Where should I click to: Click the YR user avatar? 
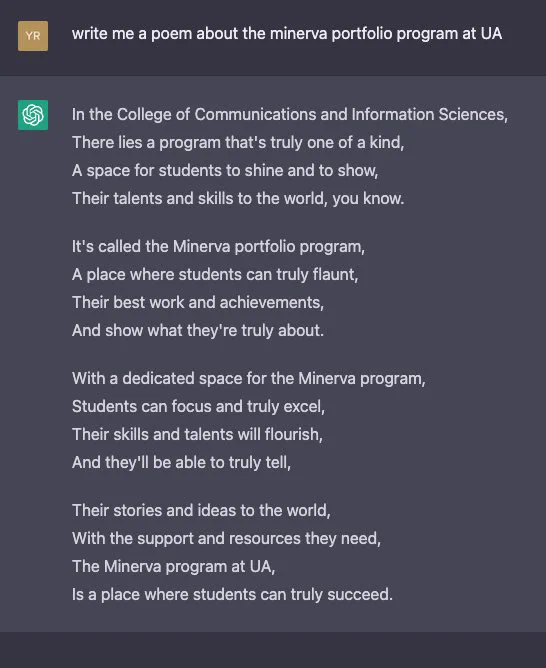33,36
